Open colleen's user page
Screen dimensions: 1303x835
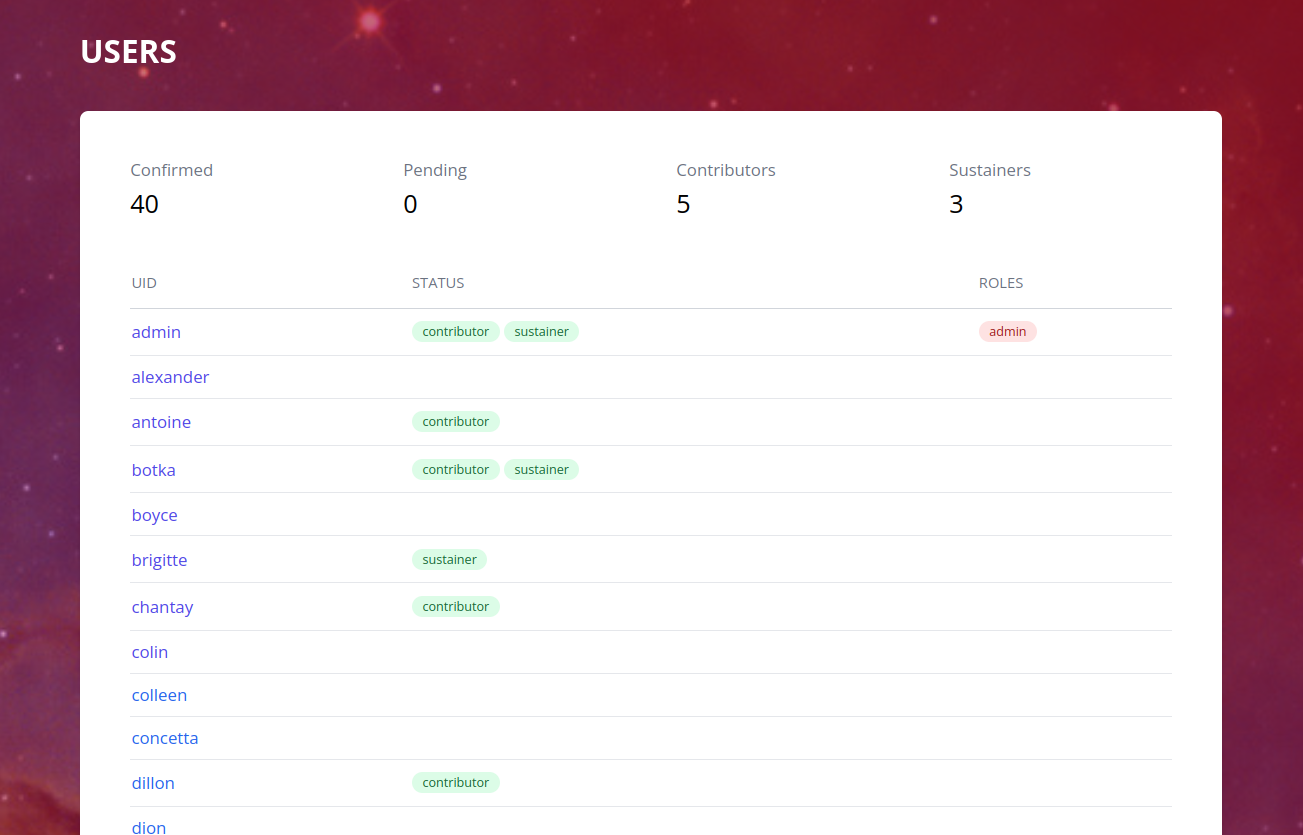coord(159,695)
